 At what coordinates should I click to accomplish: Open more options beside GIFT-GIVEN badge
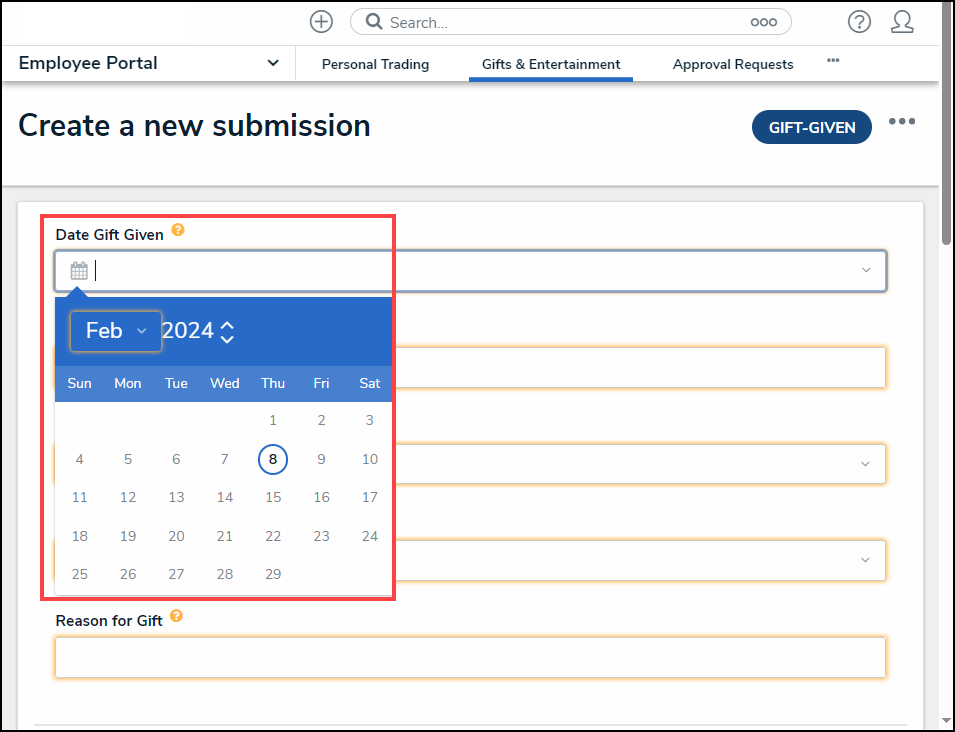tap(902, 122)
